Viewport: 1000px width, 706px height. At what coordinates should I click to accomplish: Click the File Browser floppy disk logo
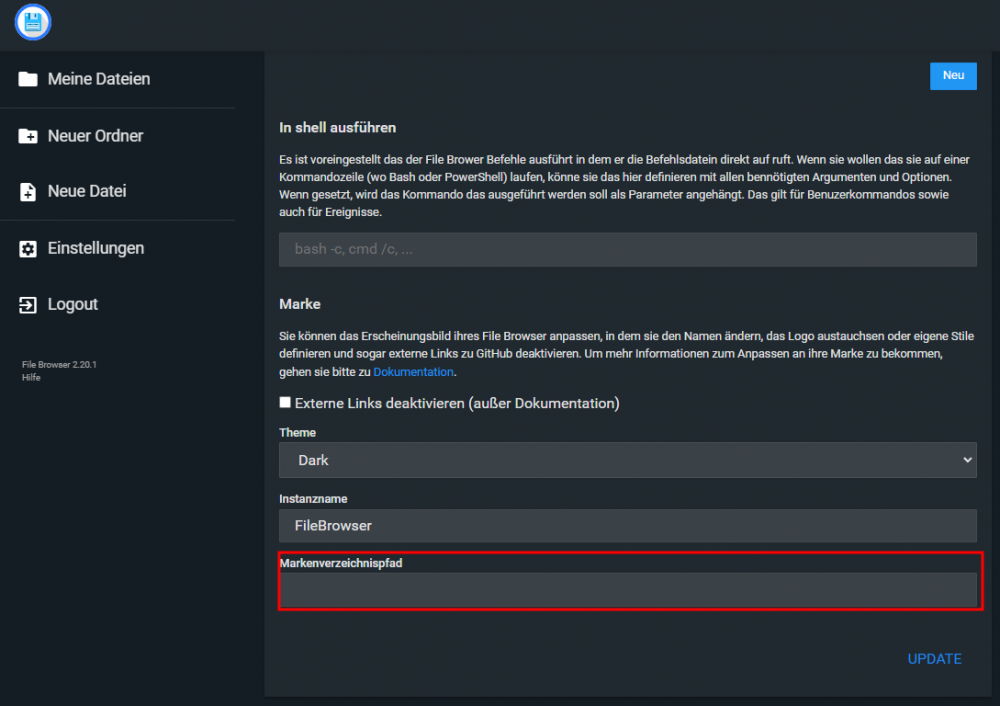point(33,22)
